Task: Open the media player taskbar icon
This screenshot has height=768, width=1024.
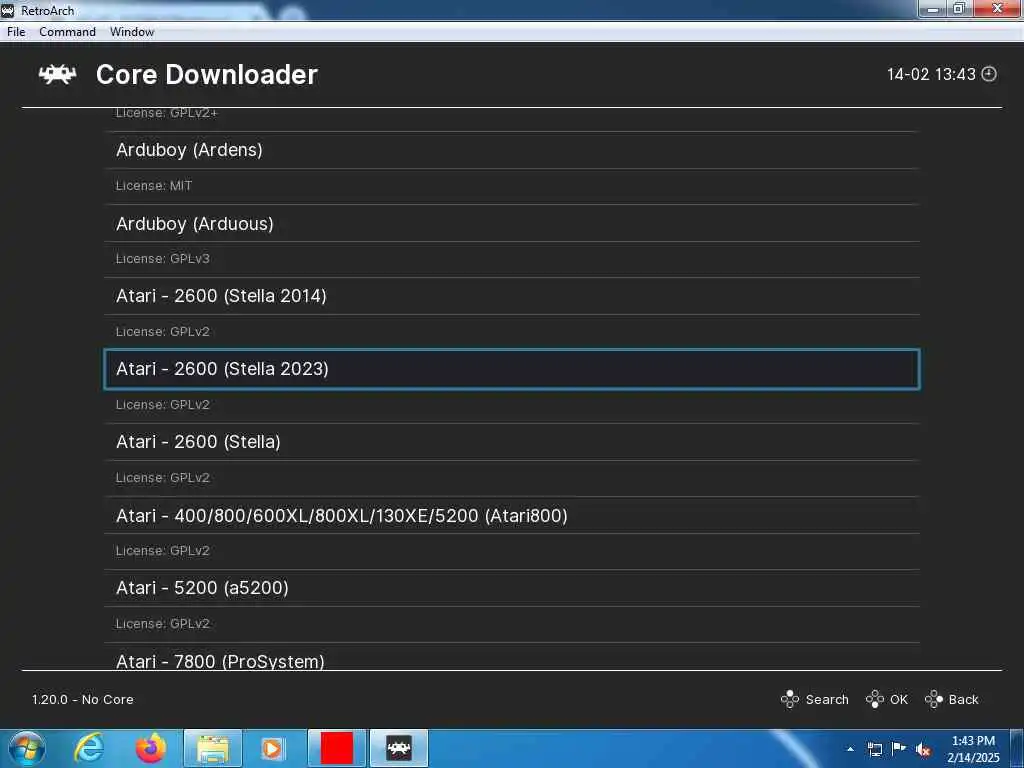Action: 272,748
